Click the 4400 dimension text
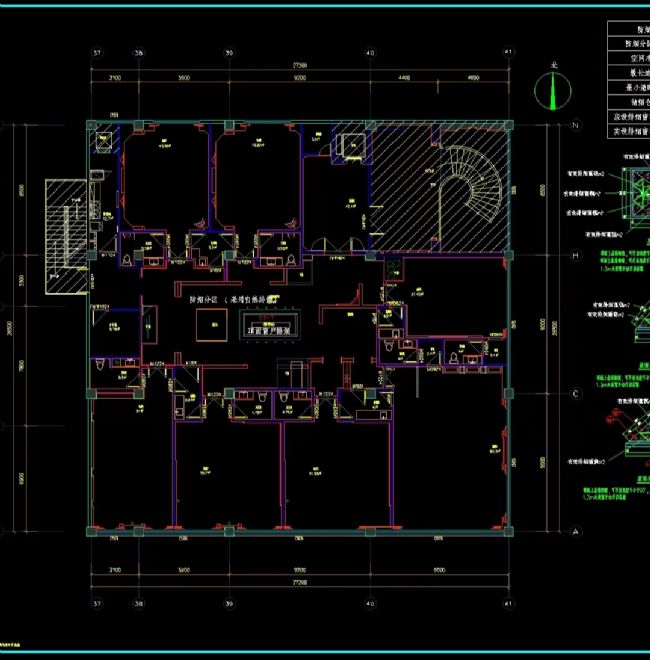650x660 pixels. click(405, 77)
